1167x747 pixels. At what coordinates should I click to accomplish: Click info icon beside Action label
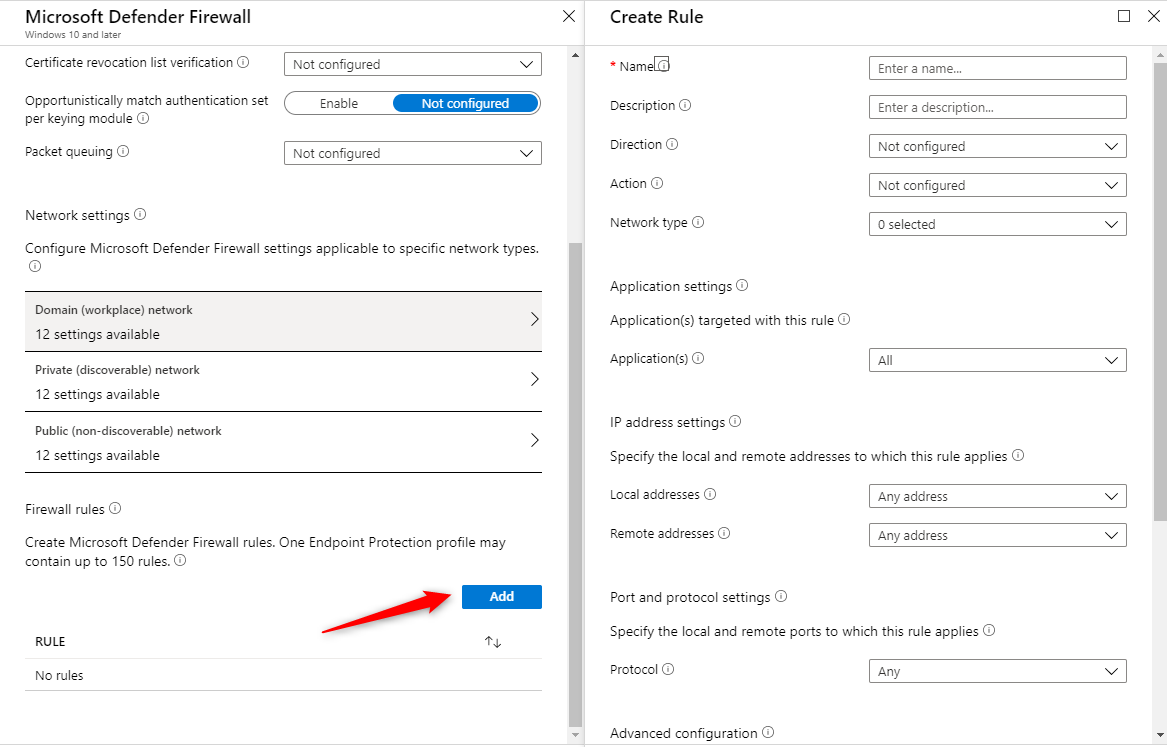pos(656,182)
